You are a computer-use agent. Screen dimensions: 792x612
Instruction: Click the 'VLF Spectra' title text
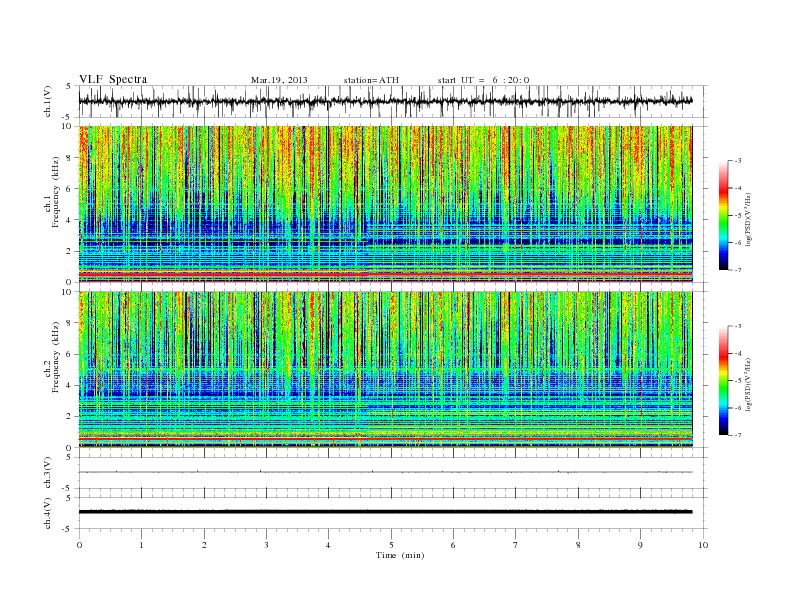[113, 79]
